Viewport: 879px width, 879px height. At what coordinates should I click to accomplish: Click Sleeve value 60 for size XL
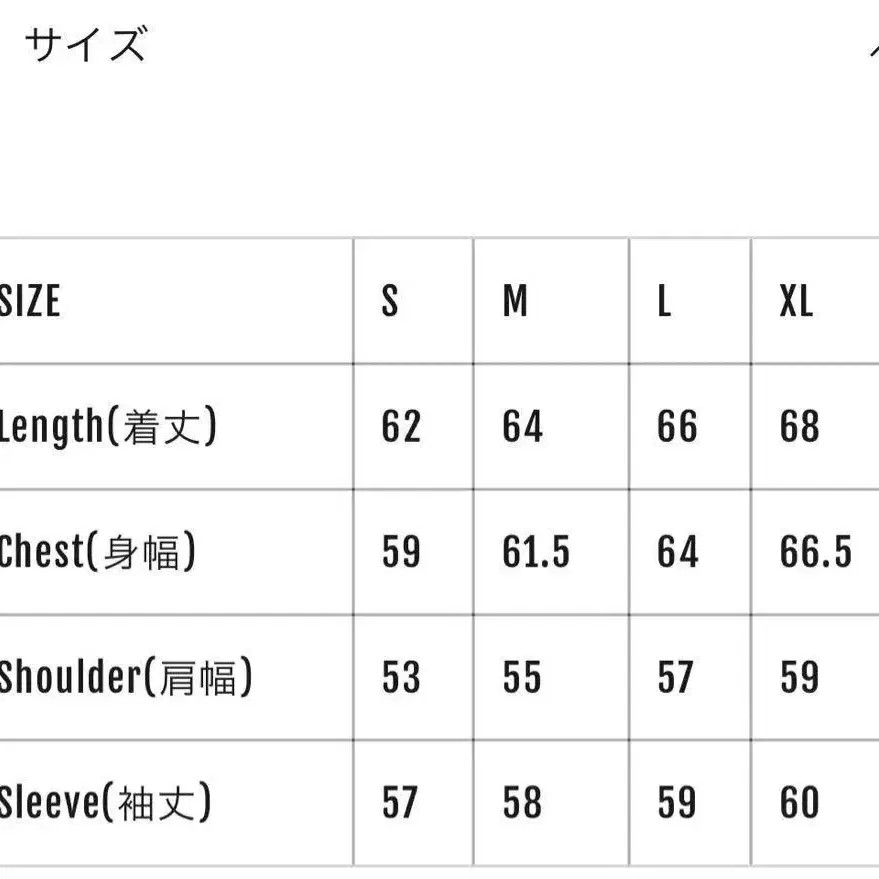click(x=799, y=803)
